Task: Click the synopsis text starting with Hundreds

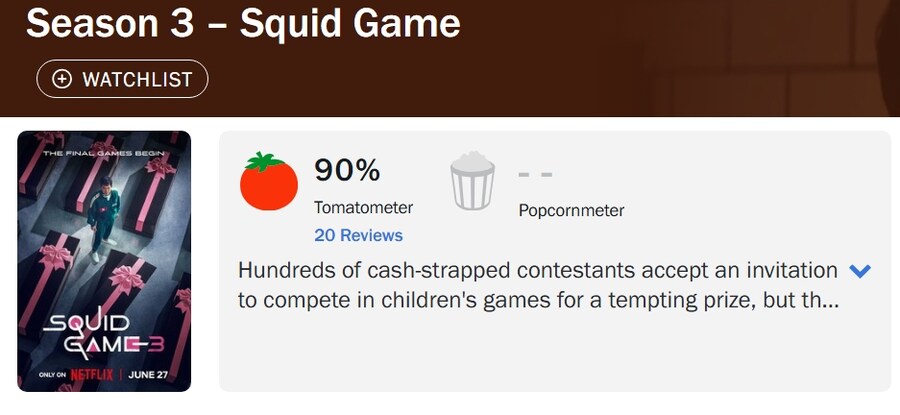Action: (x=538, y=271)
